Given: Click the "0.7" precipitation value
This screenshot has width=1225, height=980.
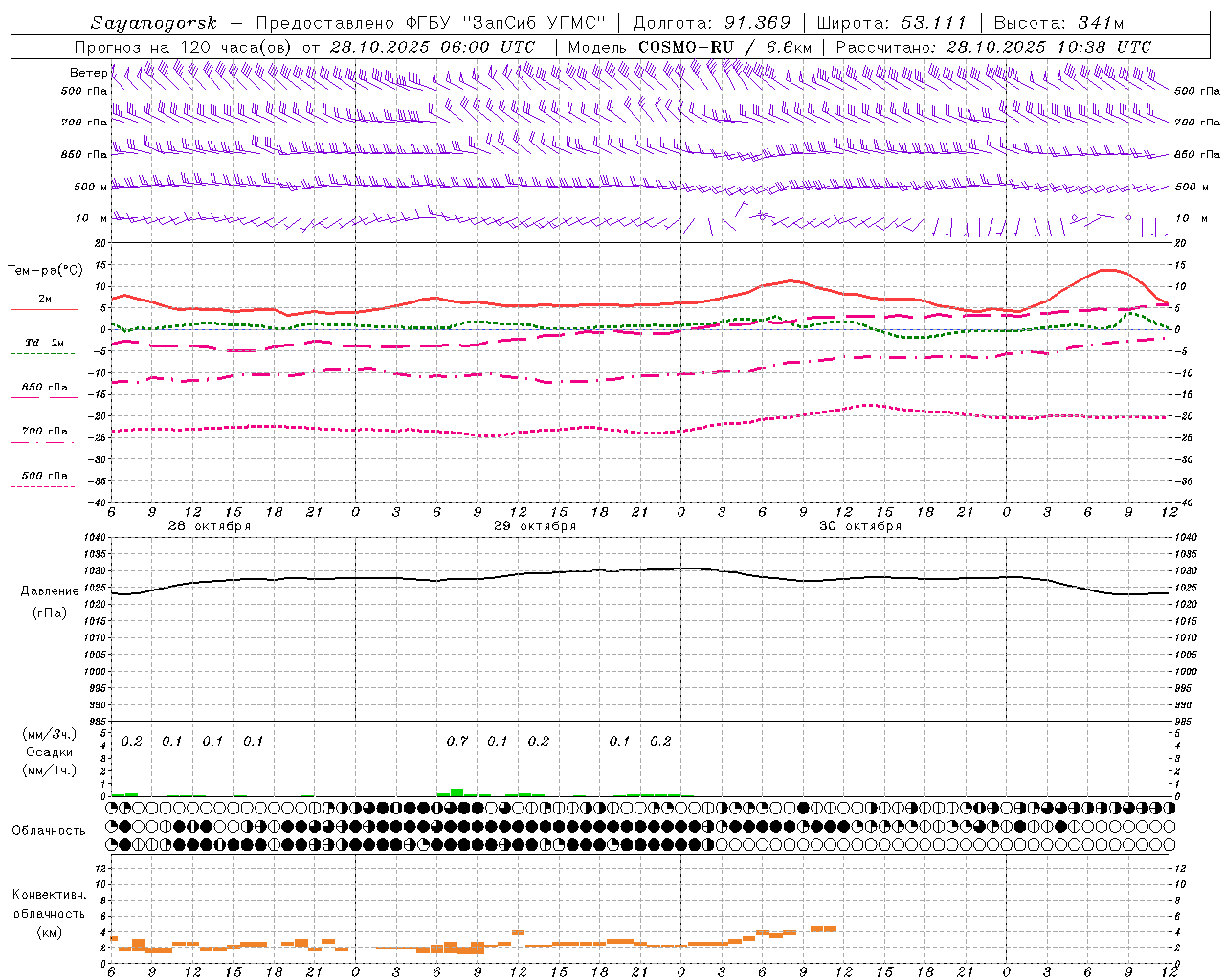Looking at the screenshot, I should point(457,742).
